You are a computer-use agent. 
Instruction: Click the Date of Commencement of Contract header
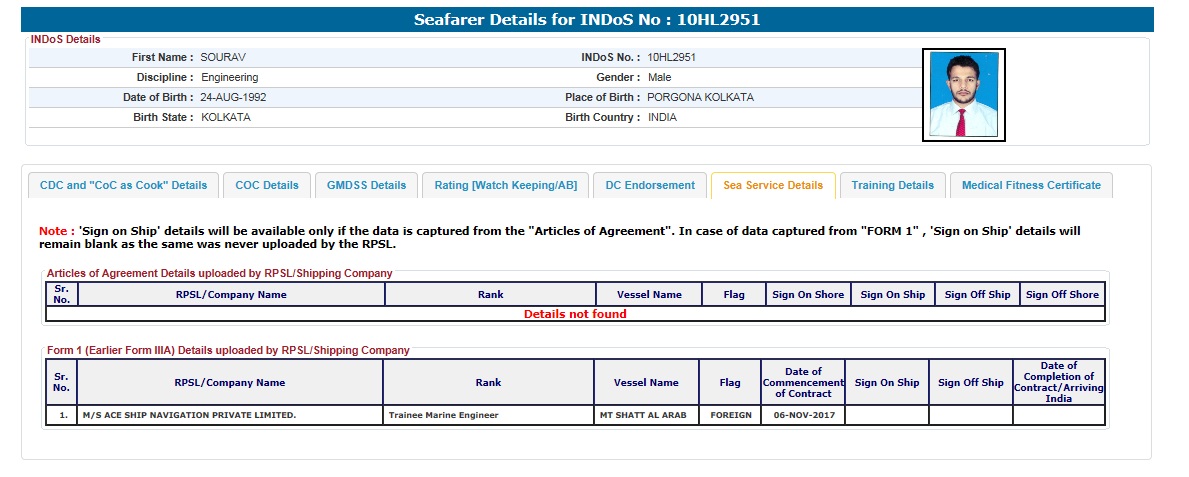click(x=803, y=382)
